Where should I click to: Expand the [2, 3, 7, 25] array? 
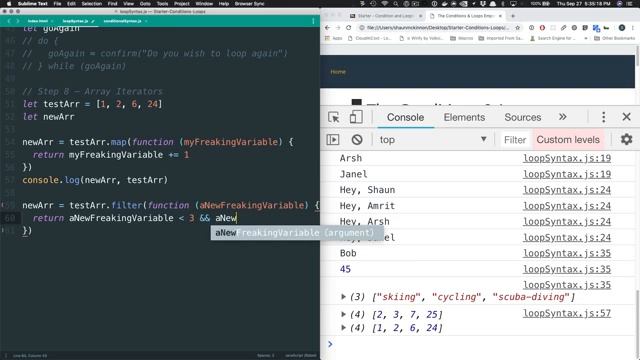tap(343, 314)
